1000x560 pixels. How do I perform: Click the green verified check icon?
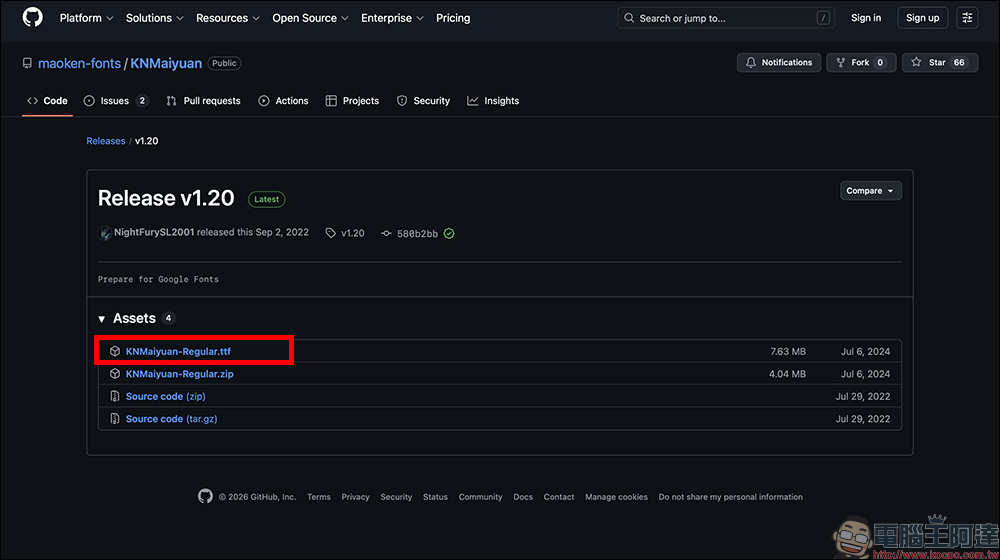[x=449, y=233]
